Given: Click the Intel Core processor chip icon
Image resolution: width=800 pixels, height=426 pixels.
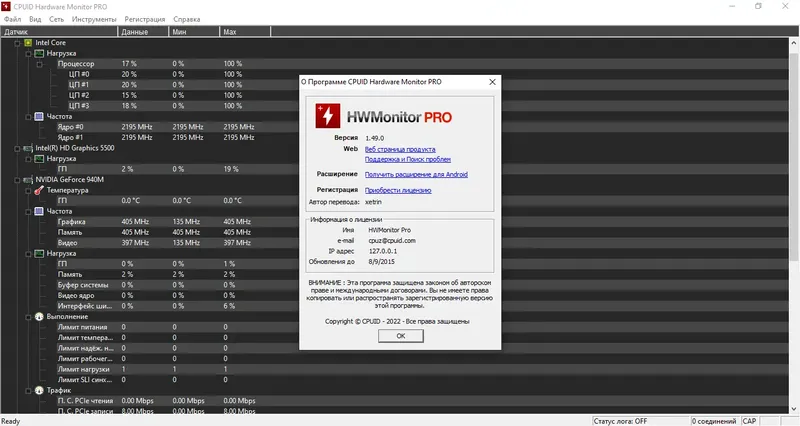Looking at the screenshot, I should pyautogui.click(x=28, y=43).
